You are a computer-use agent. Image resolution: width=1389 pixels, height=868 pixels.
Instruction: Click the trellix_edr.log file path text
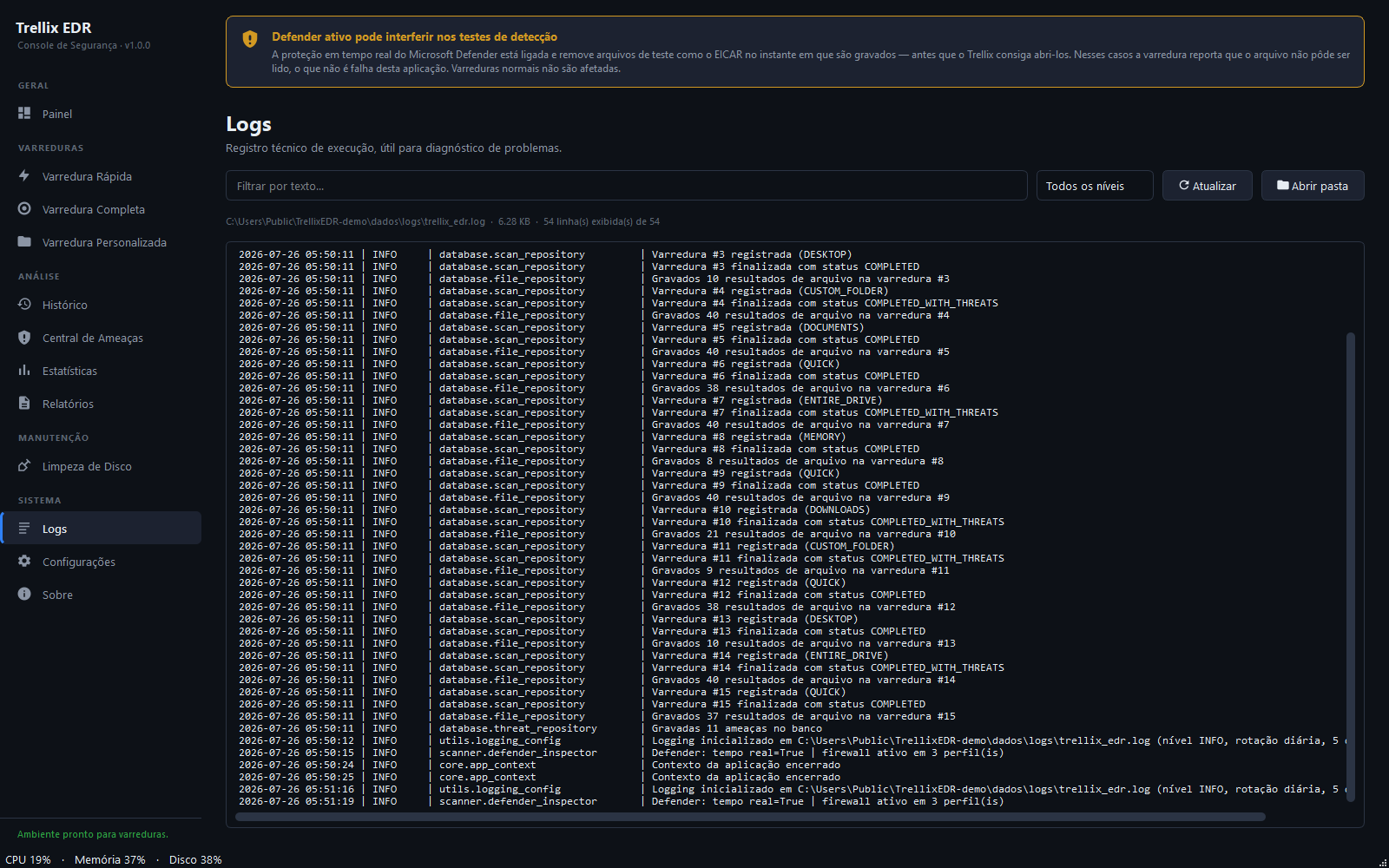[x=356, y=221]
